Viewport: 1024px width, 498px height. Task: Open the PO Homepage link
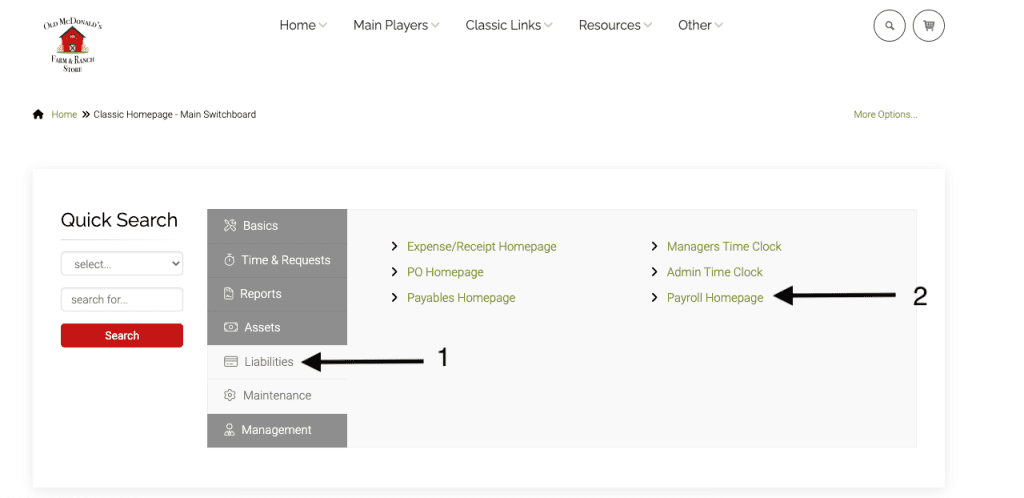445,272
